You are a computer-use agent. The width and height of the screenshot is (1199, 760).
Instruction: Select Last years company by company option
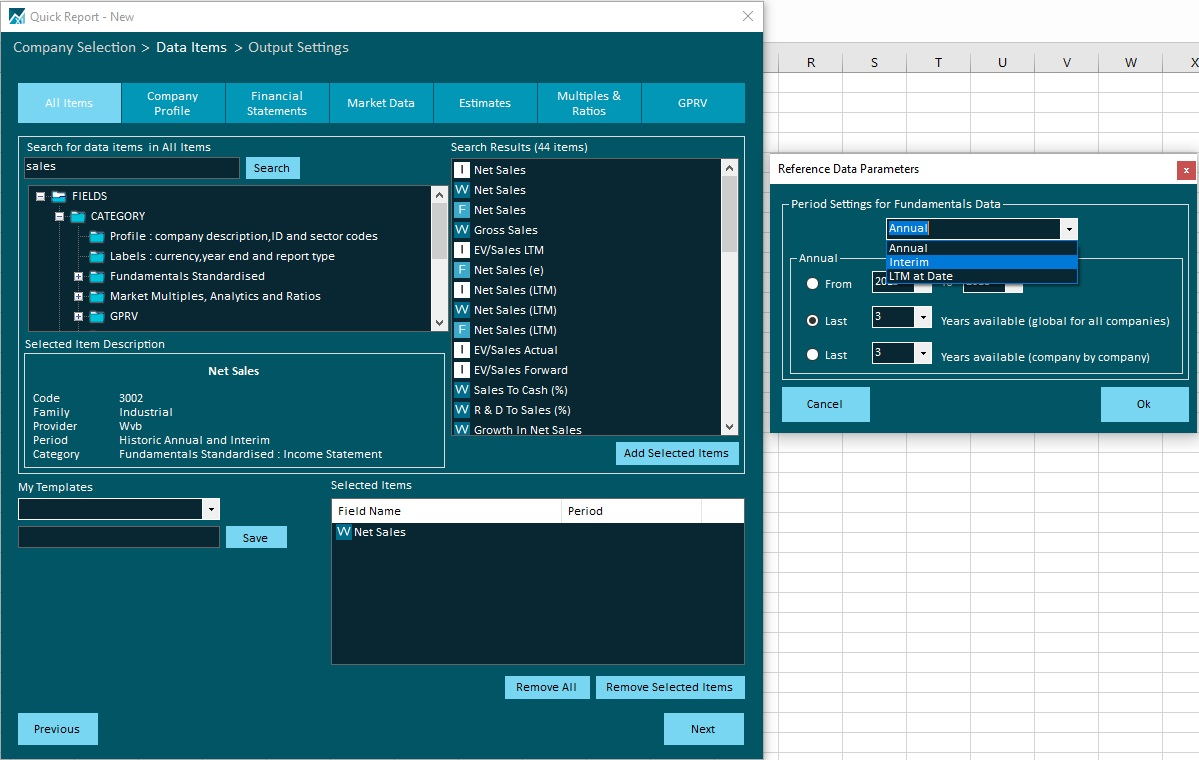tap(812, 355)
